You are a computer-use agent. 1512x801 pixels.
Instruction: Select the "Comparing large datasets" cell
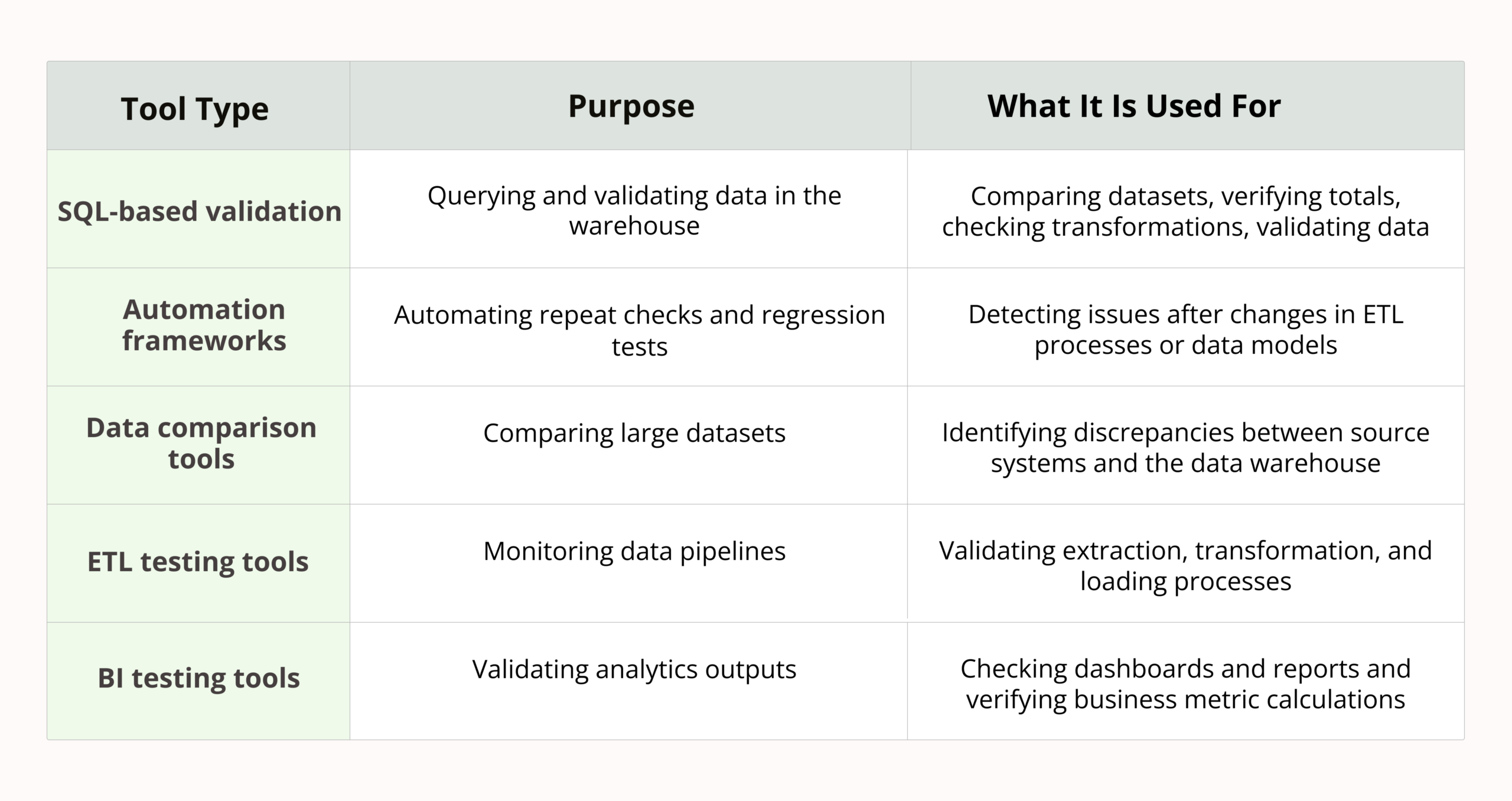(x=634, y=433)
